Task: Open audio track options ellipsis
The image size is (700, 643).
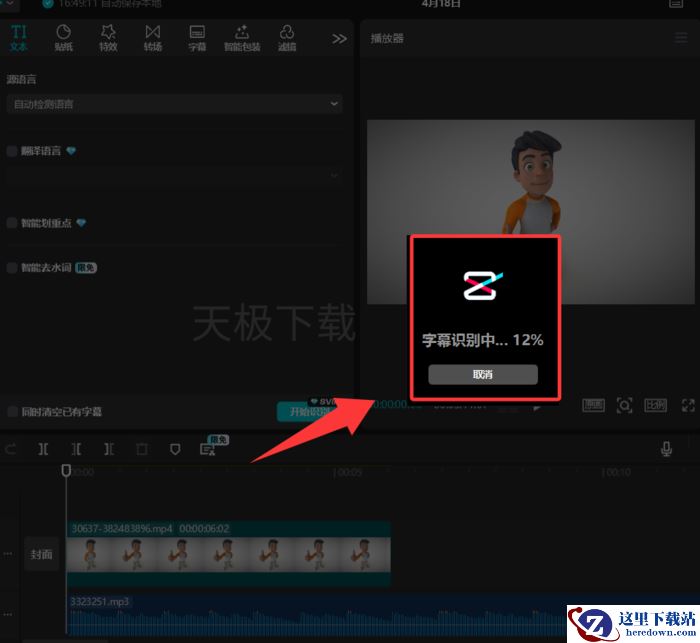Action: [x=8, y=615]
